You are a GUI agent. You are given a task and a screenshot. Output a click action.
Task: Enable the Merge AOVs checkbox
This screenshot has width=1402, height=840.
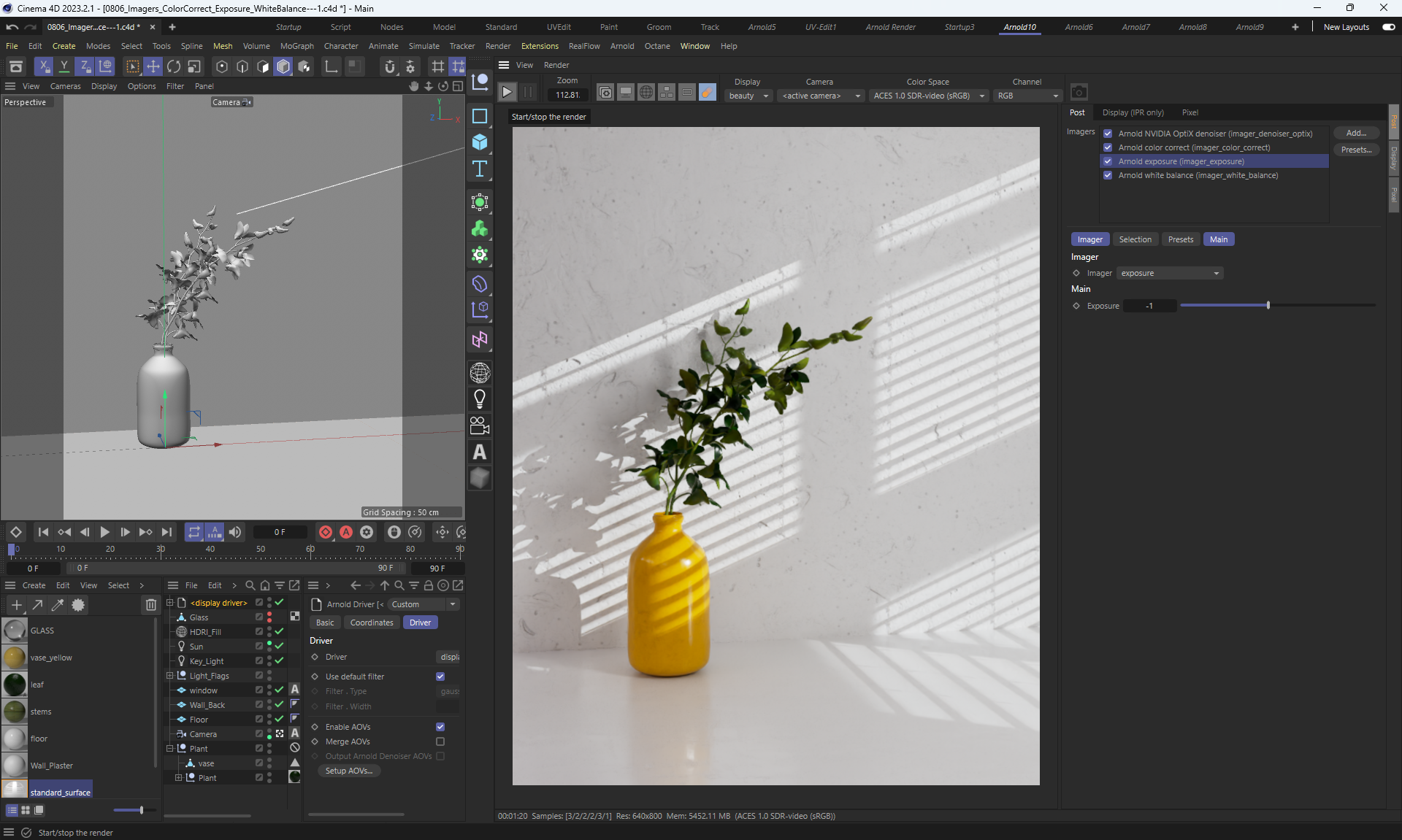tap(440, 741)
